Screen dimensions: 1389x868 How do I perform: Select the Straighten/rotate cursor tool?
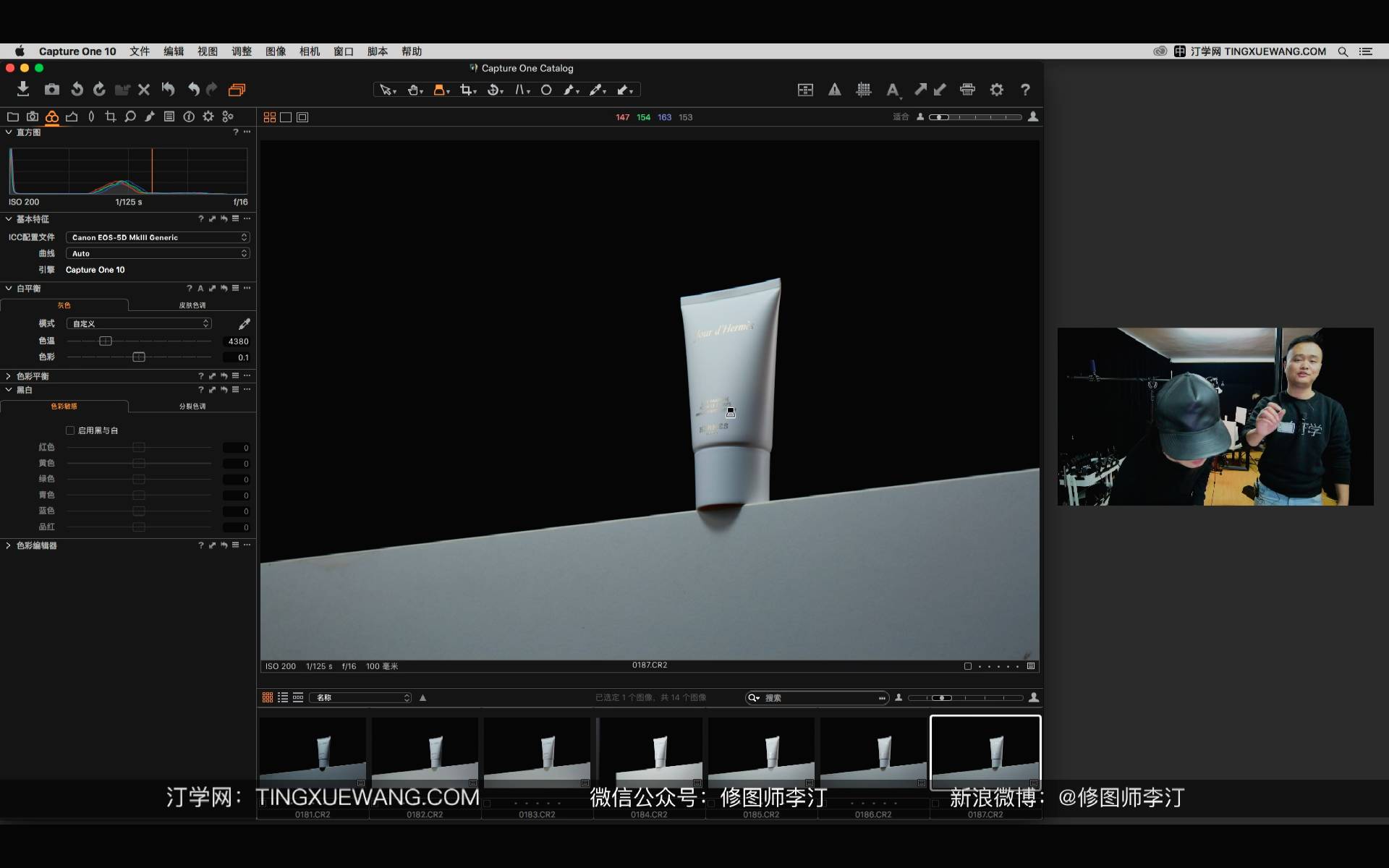(x=495, y=90)
